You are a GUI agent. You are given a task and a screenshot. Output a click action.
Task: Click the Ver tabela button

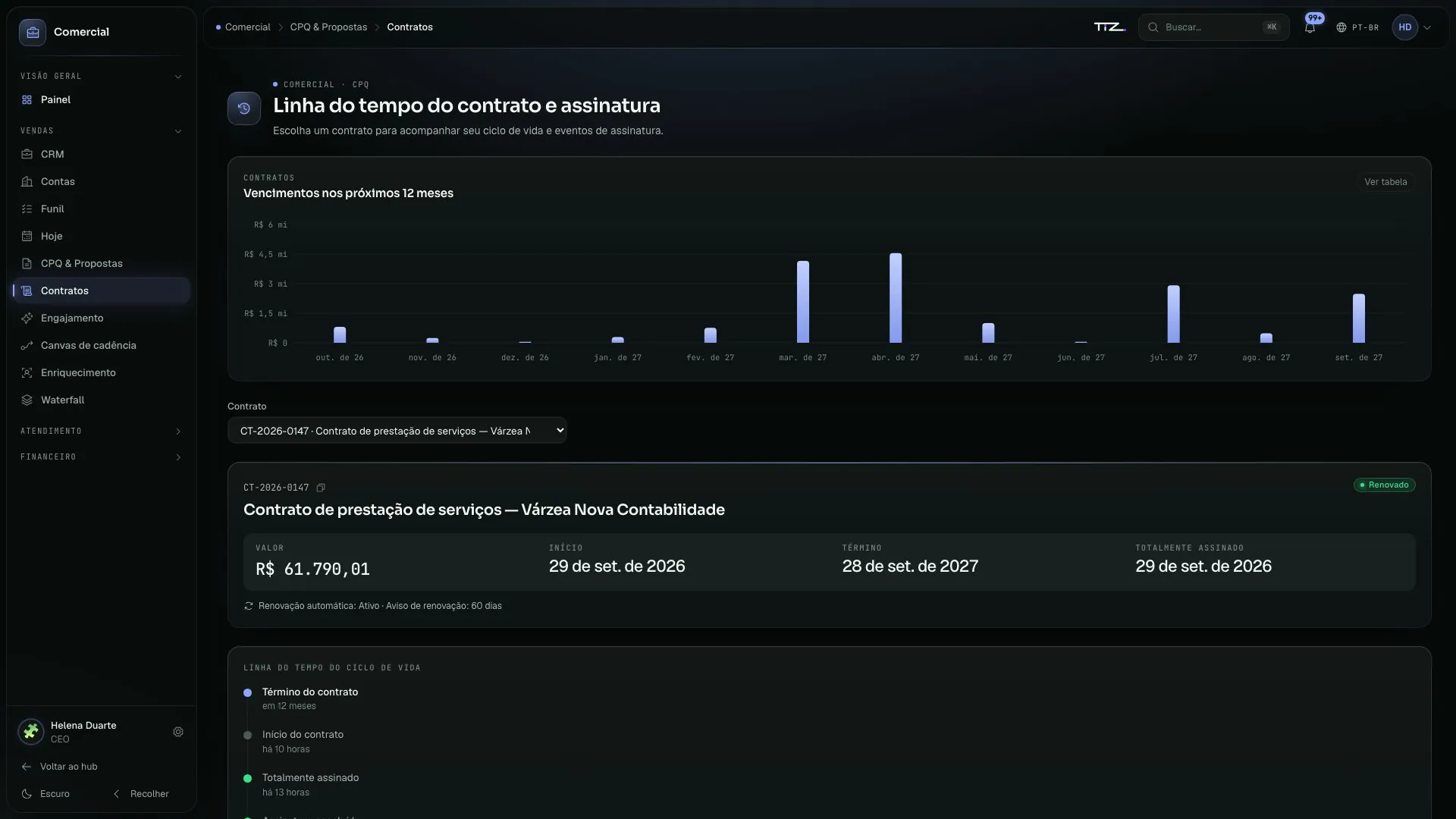tap(1385, 182)
